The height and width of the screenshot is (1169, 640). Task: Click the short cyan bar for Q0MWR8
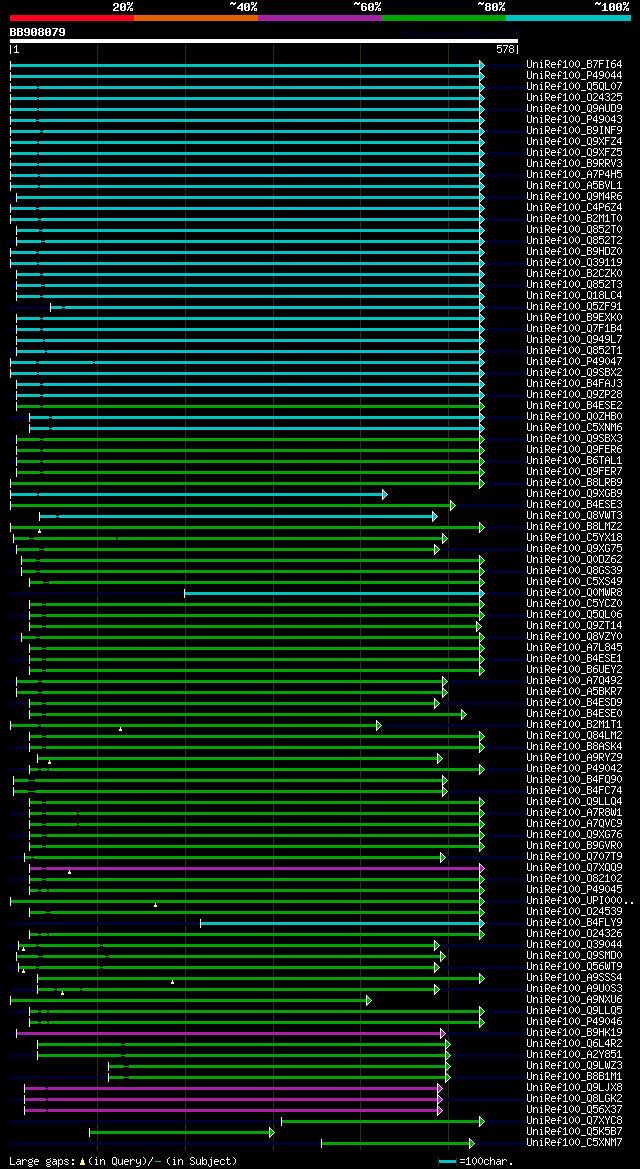(x=334, y=593)
